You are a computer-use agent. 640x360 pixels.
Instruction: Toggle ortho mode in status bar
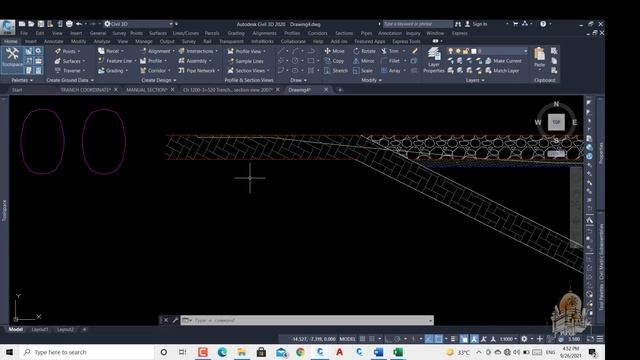pos(389,339)
